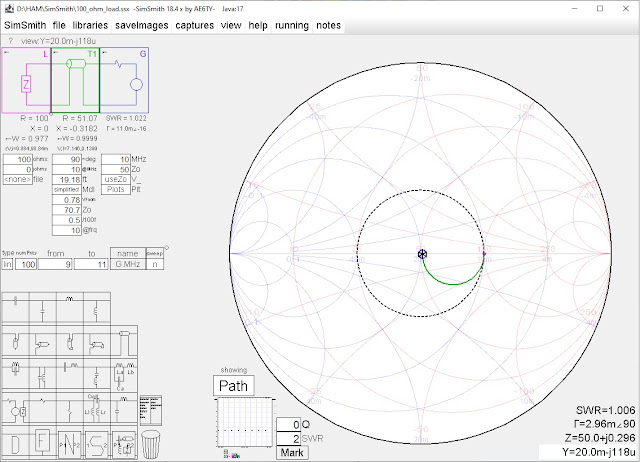Click the numPnts 100 field
The width and height of the screenshot is (640, 462).
tap(26, 264)
